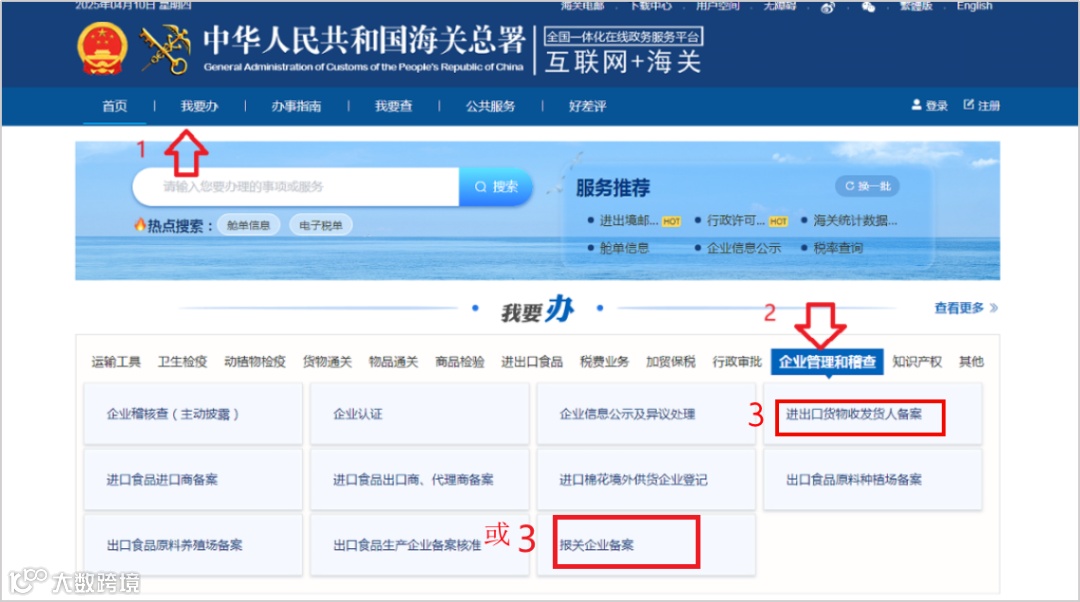Open 进口食品进口商备案 service card
The width and height of the screenshot is (1080, 602).
coord(193,480)
